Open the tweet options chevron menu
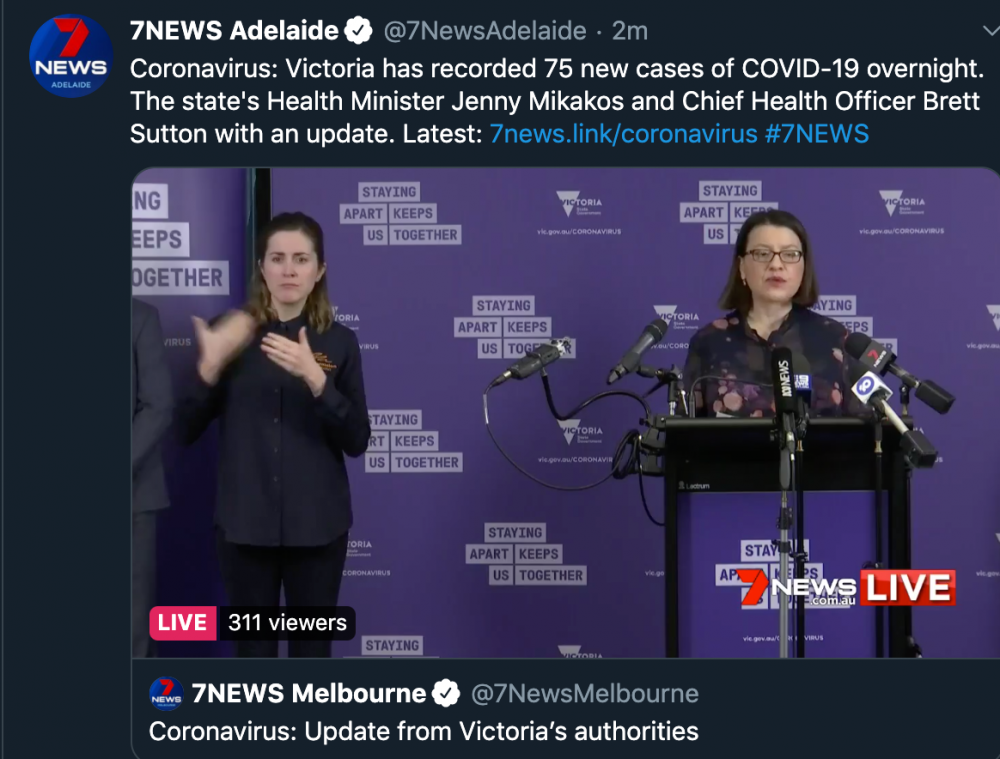 pos(991,30)
